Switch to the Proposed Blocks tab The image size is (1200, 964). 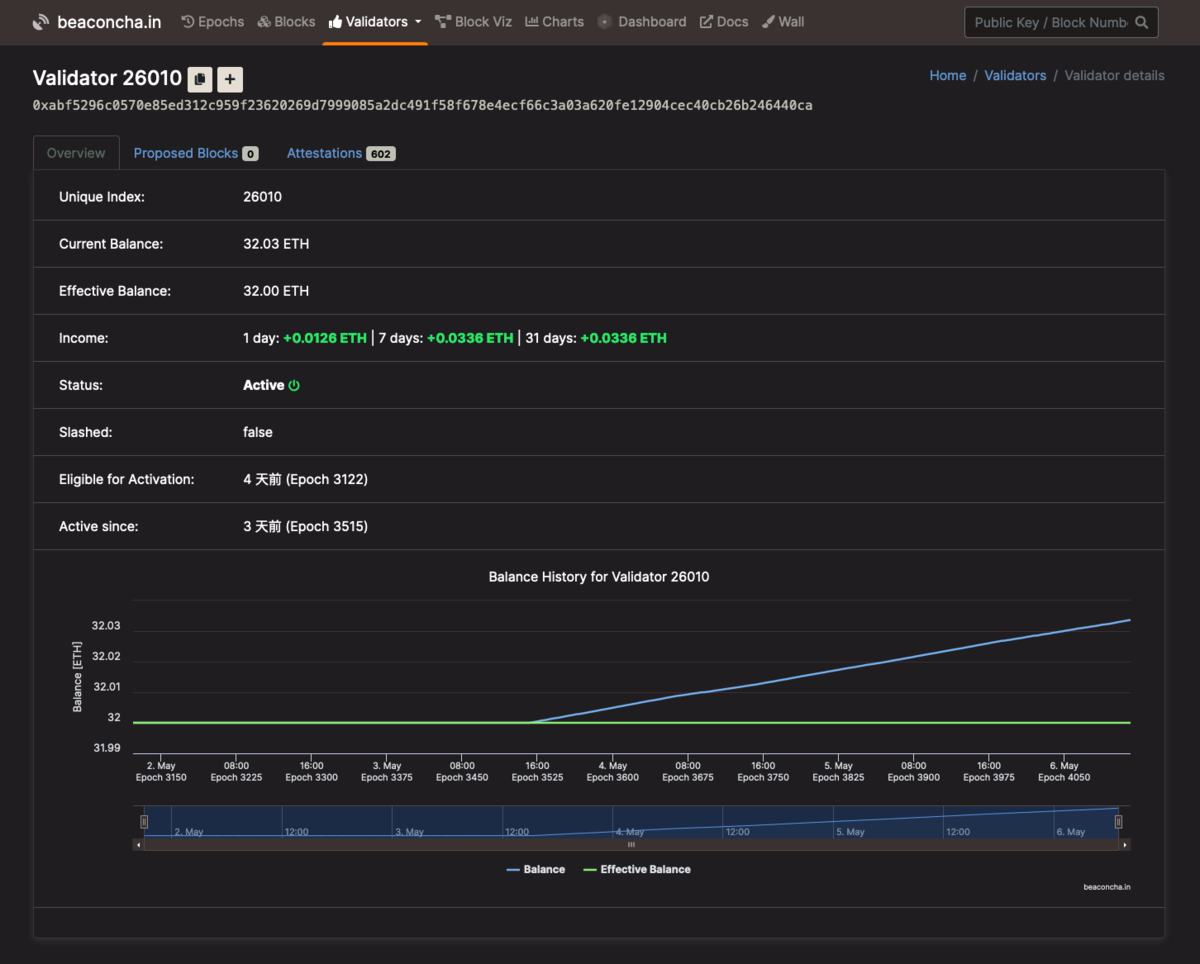195,153
